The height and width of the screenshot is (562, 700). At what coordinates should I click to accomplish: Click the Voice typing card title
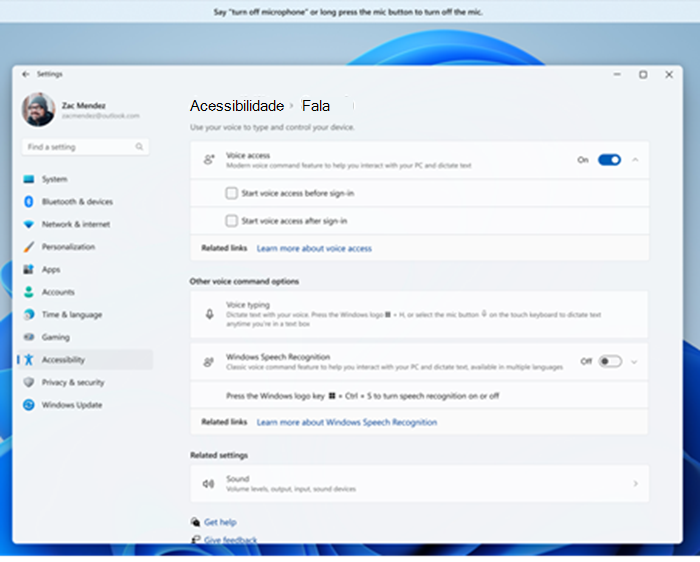tap(248, 305)
